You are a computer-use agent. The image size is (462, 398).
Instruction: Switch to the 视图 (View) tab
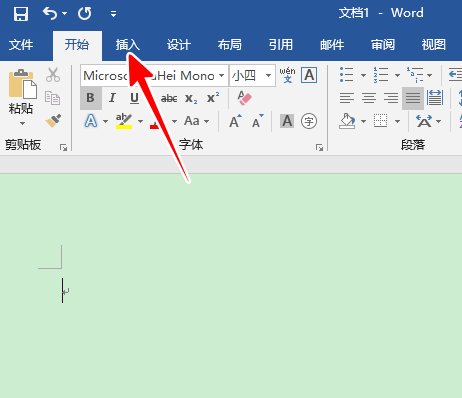point(433,45)
